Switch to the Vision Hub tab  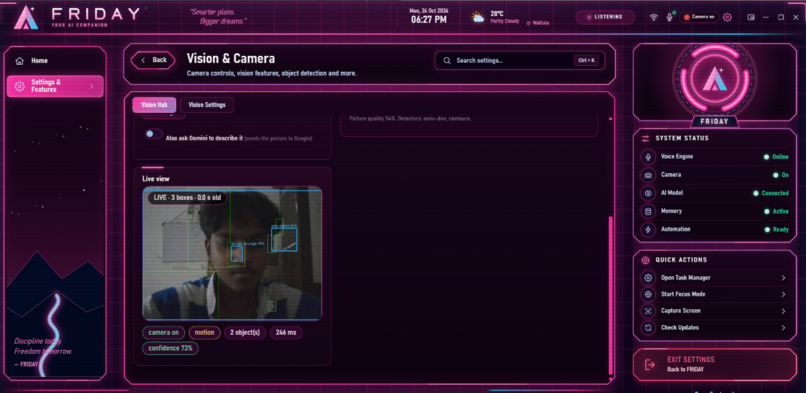(x=154, y=105)
